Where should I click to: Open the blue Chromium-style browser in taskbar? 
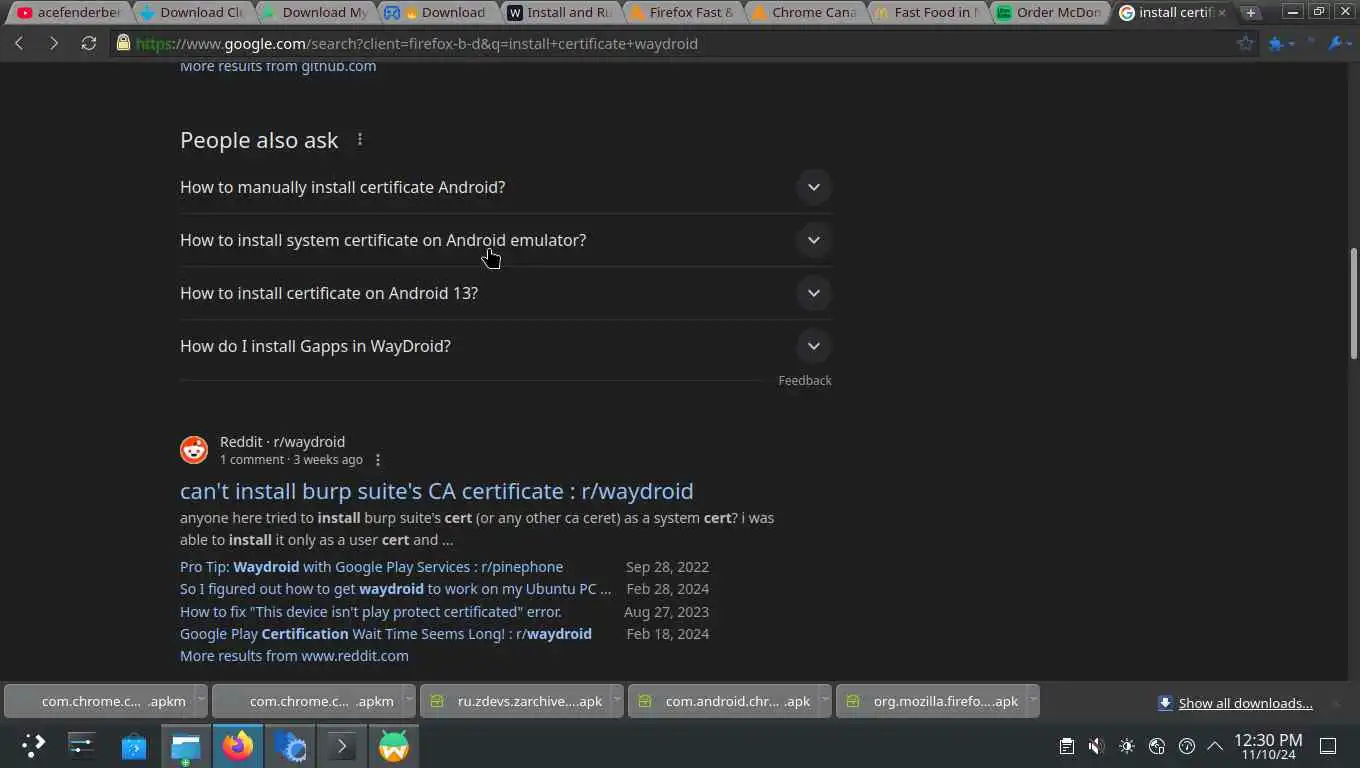pos(290,746)
